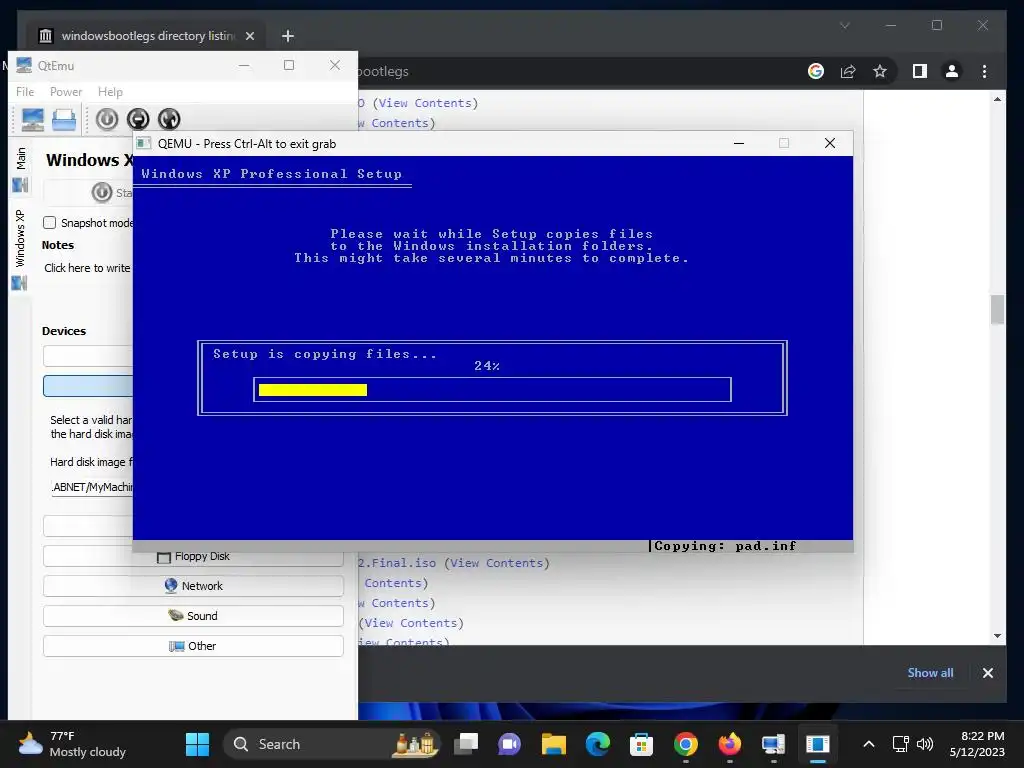The width and height of the screenshot is (1024, 768).
Task: Close the windowsbootlegs directory listing tab
Action: pyautogui.click(x=249, y=36)
